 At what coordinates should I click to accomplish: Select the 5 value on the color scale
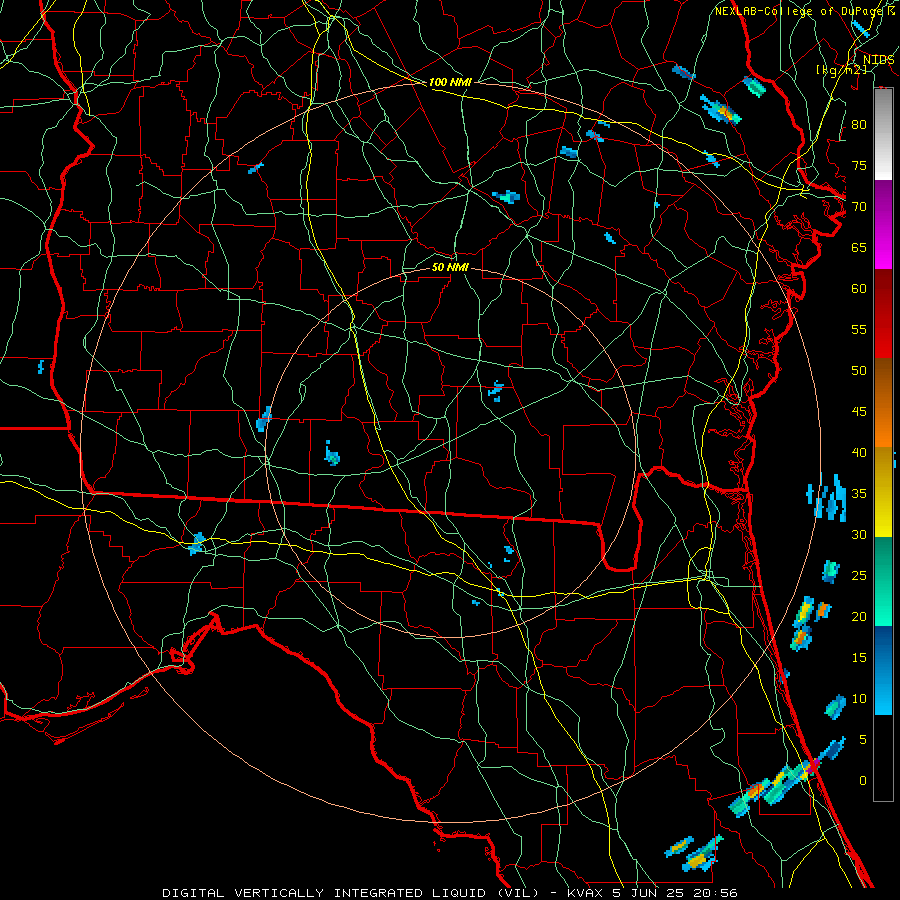[863, 740]
